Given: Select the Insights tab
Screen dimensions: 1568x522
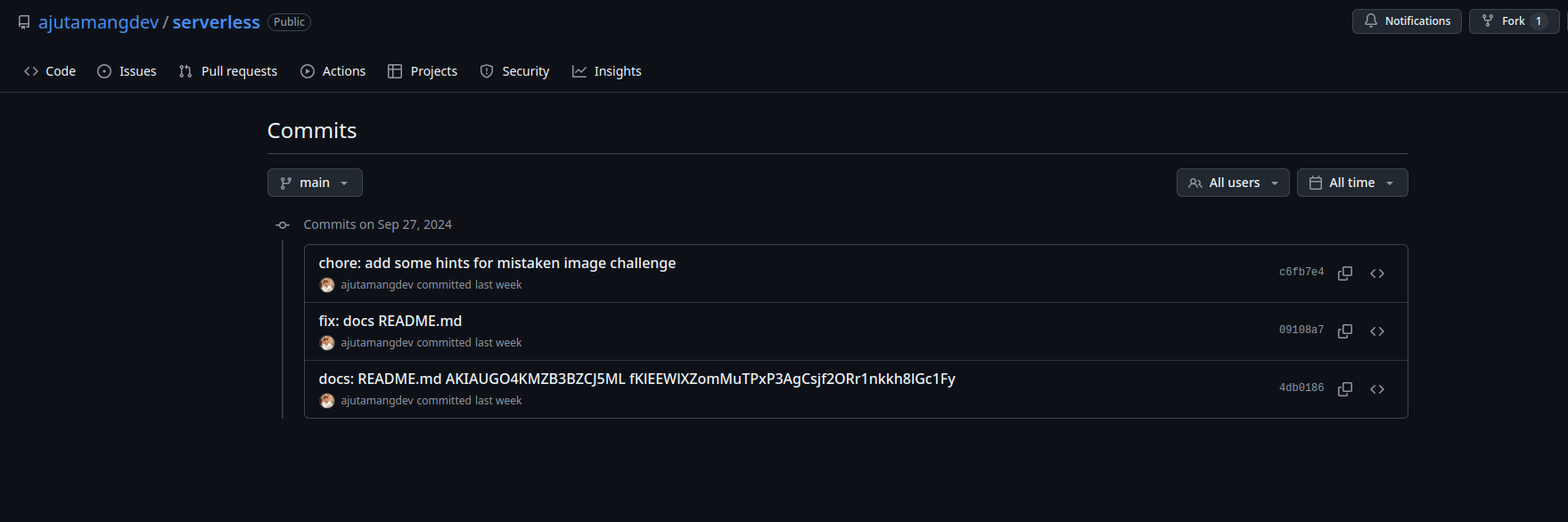Looking at the screenshot, I should [606, 71].
